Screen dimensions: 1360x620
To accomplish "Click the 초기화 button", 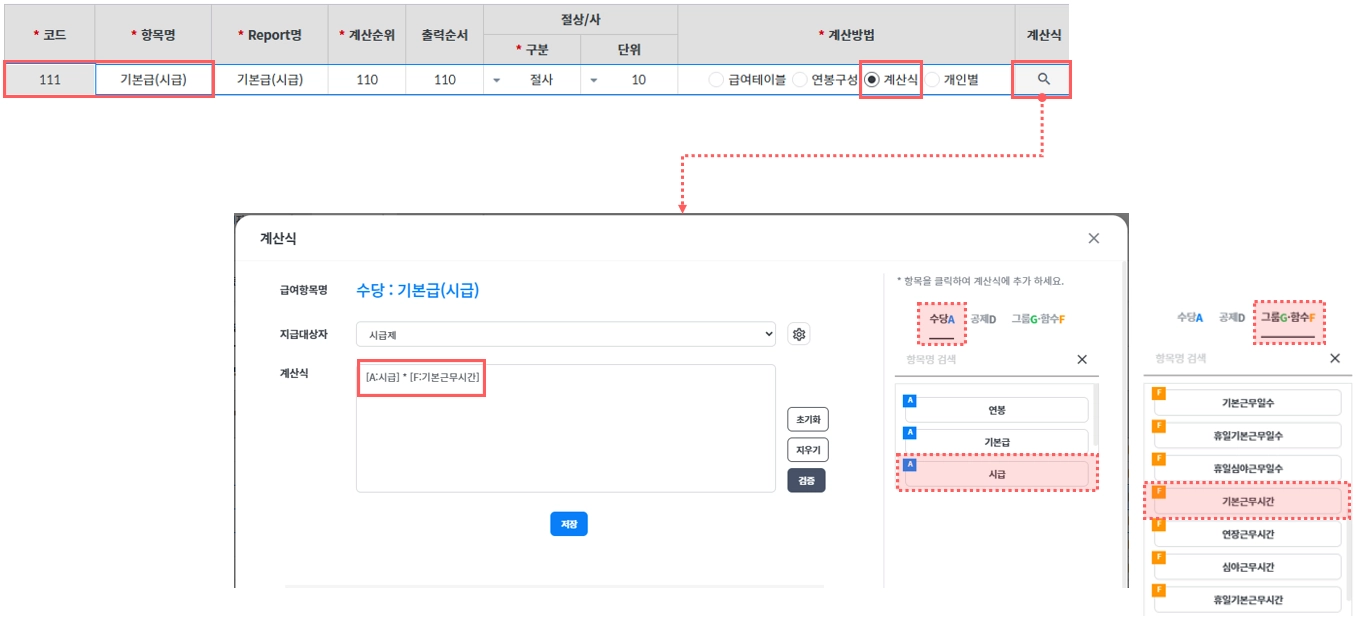I will tap(807, 419).
